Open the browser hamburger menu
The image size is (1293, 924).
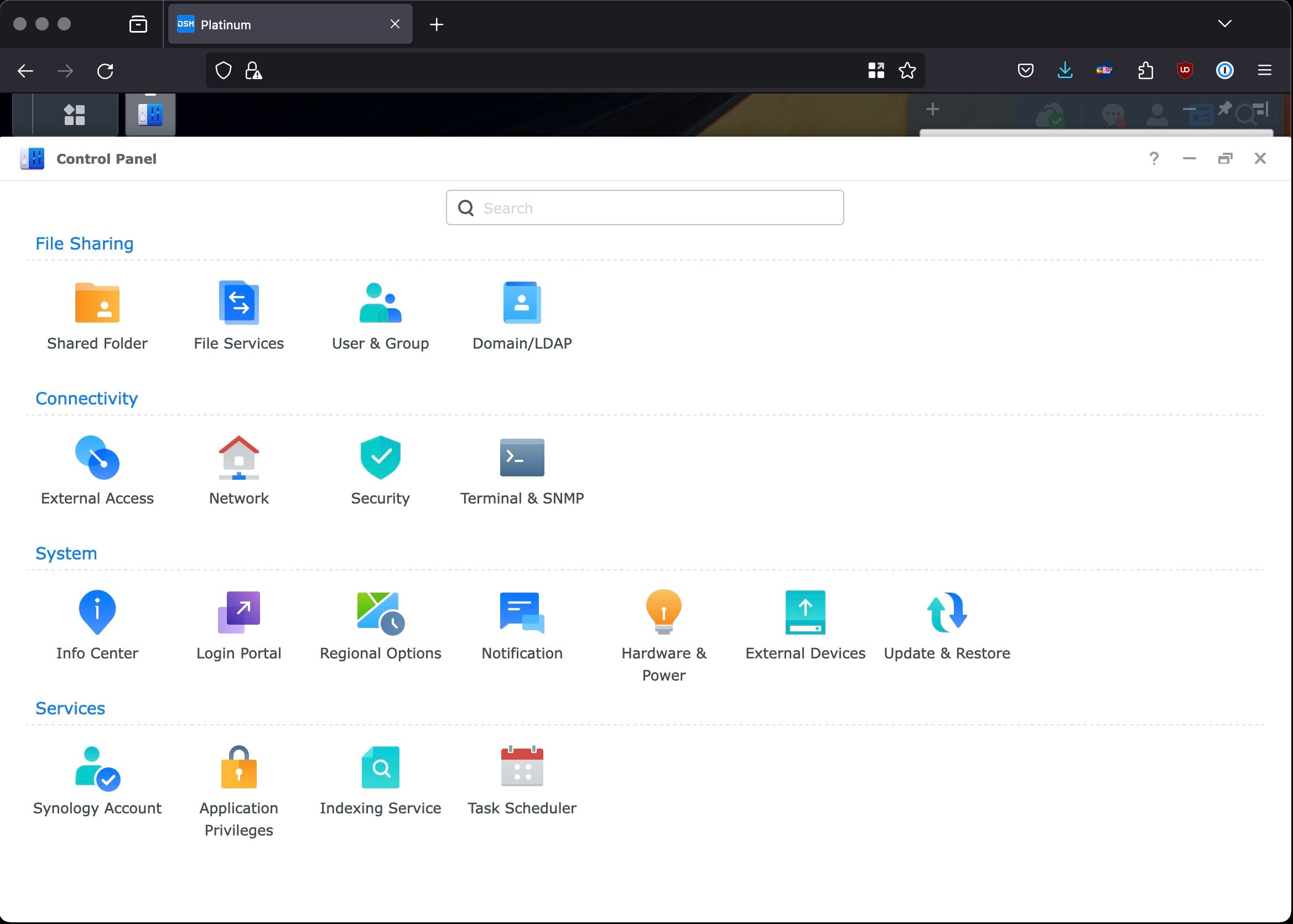pos(1264,71)
